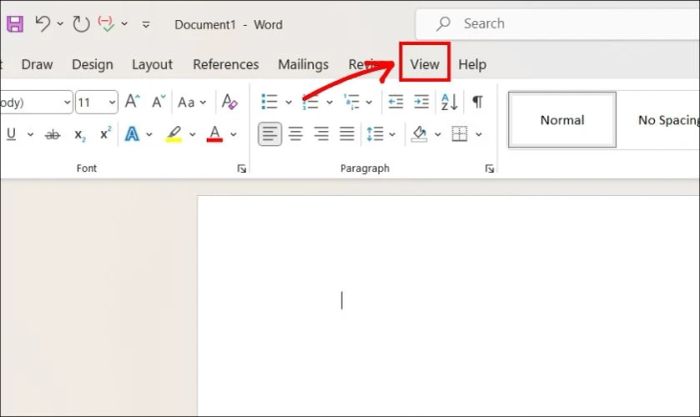This screenshot has height=417, width=700.
Task: Open font color dropdown arrow
Action: click(233, 134)
